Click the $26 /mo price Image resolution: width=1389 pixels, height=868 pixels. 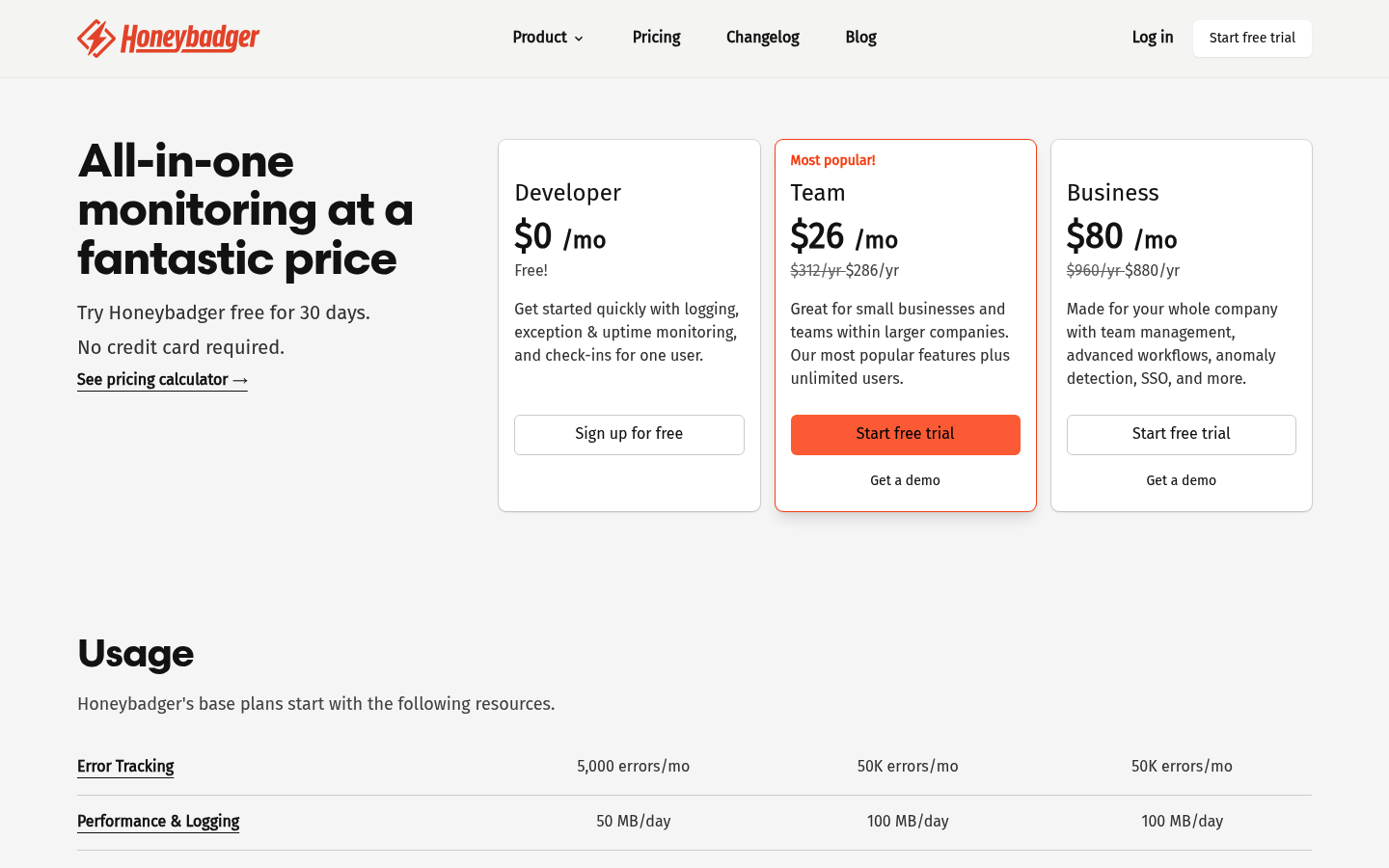(844, 236)
